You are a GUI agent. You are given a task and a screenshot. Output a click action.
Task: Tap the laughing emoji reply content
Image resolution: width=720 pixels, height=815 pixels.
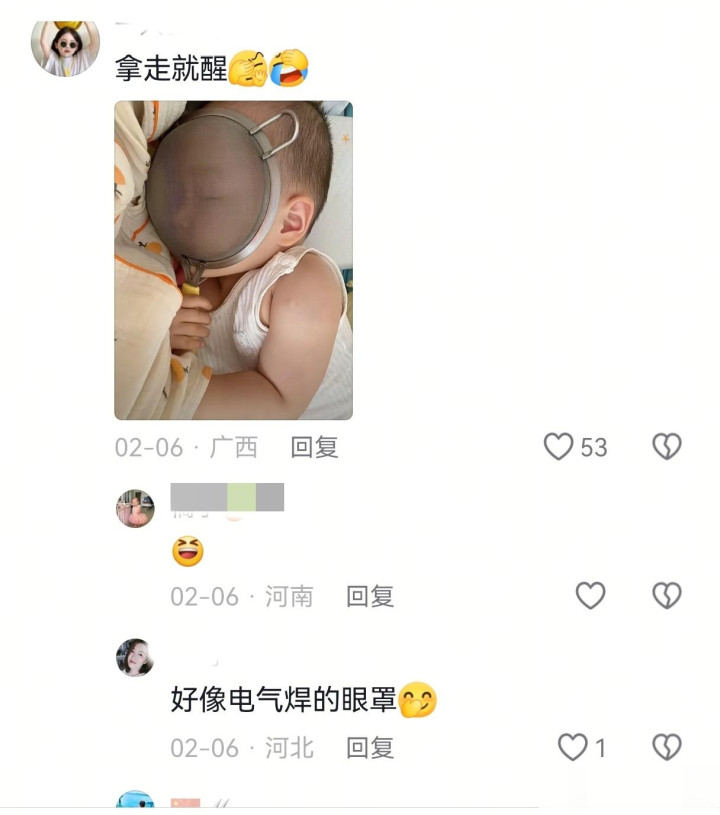(188, 551)
